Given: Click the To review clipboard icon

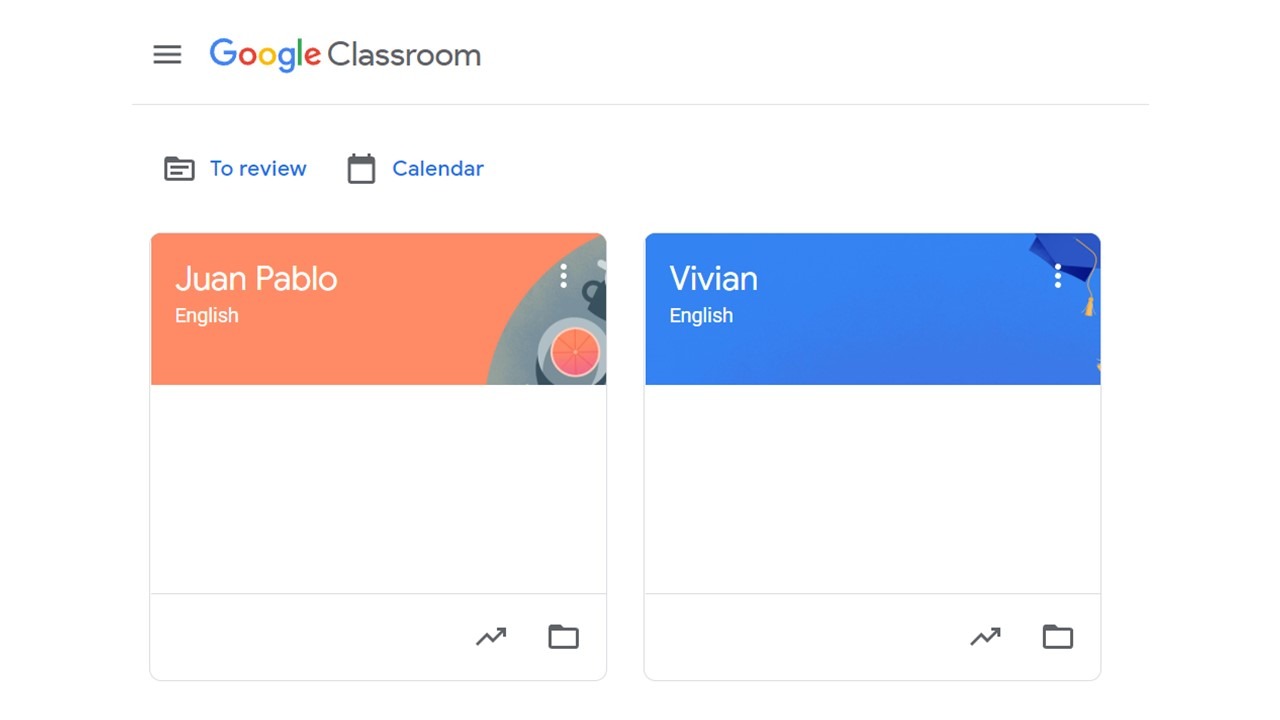Looking at the screenshot, I should click(179, 169).
